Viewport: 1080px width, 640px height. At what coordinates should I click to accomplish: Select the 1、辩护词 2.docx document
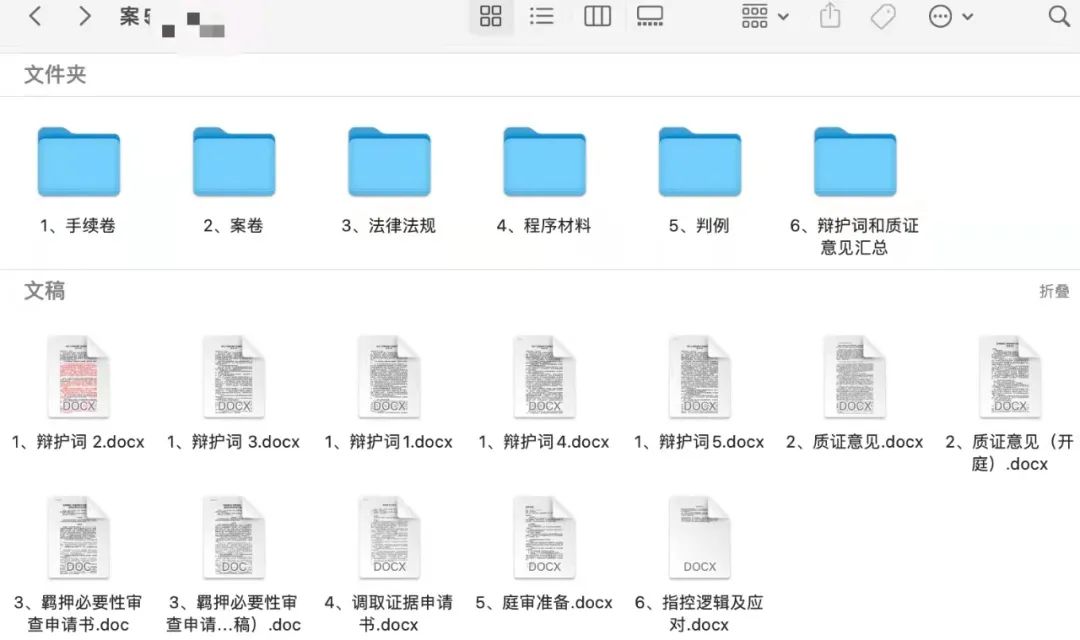pyautogui.click(x=78, y=377)
